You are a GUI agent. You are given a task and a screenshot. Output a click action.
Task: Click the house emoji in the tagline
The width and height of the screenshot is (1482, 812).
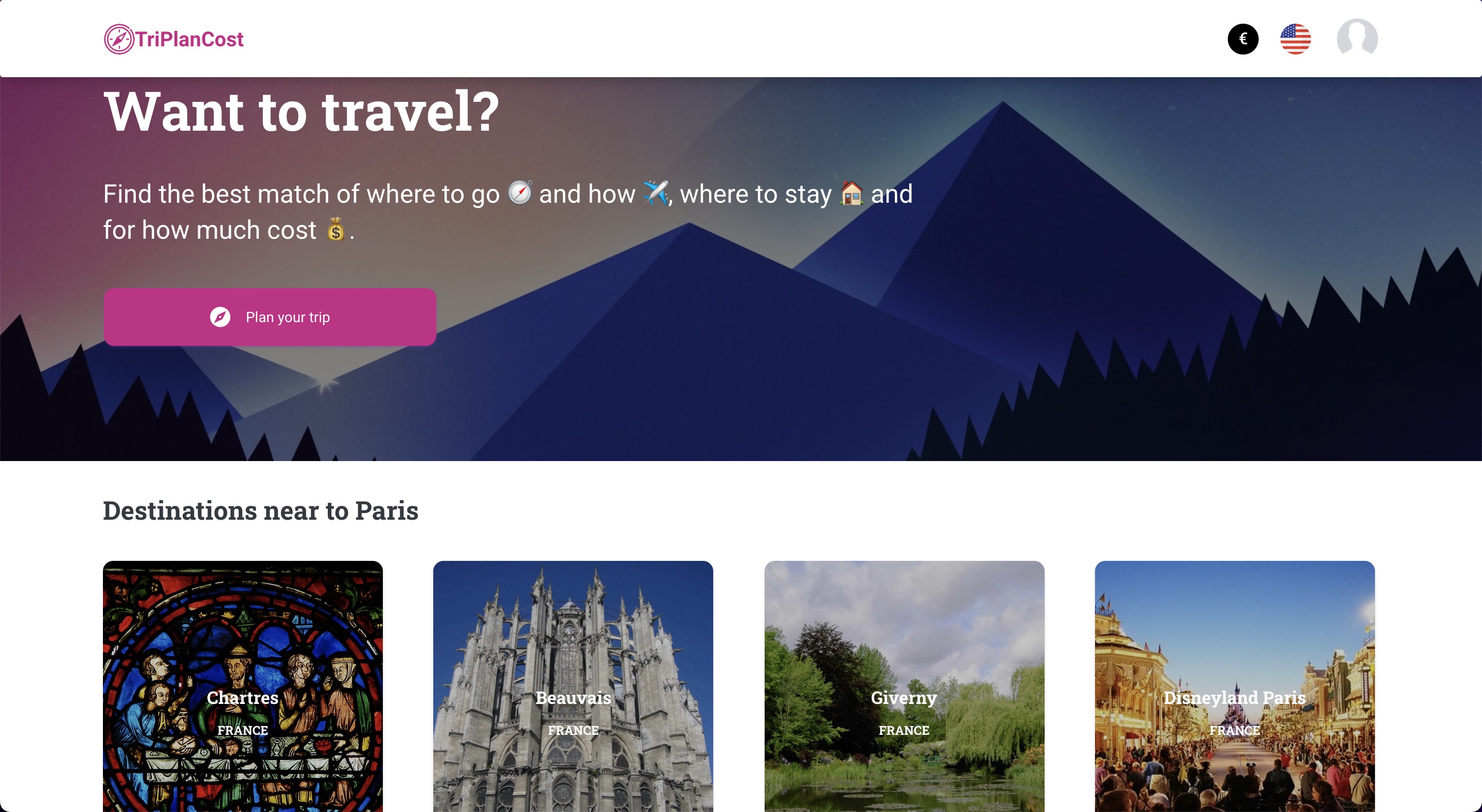(x=852, y=193)
